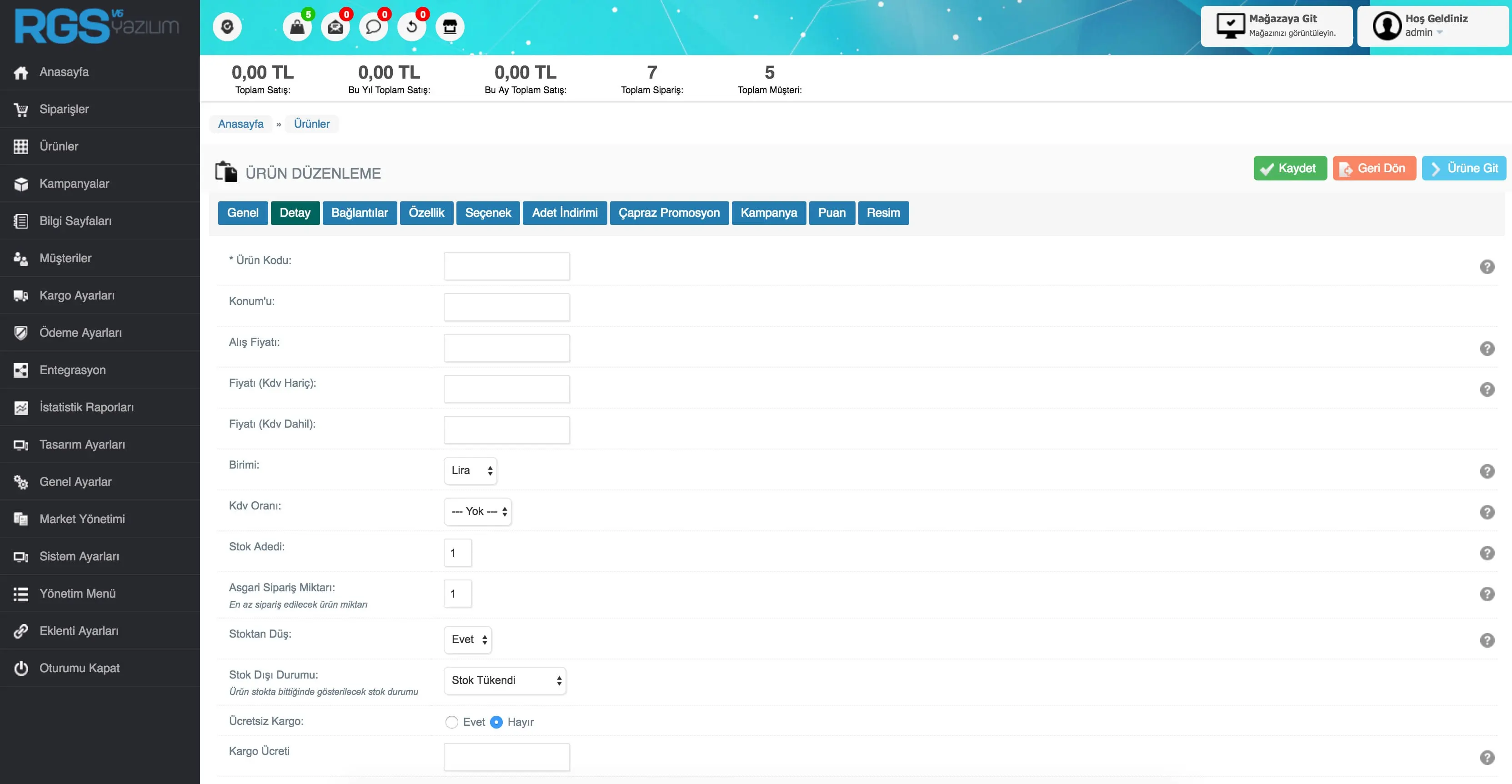Click help icon next to Stok Adedi

pos(1487,554)
